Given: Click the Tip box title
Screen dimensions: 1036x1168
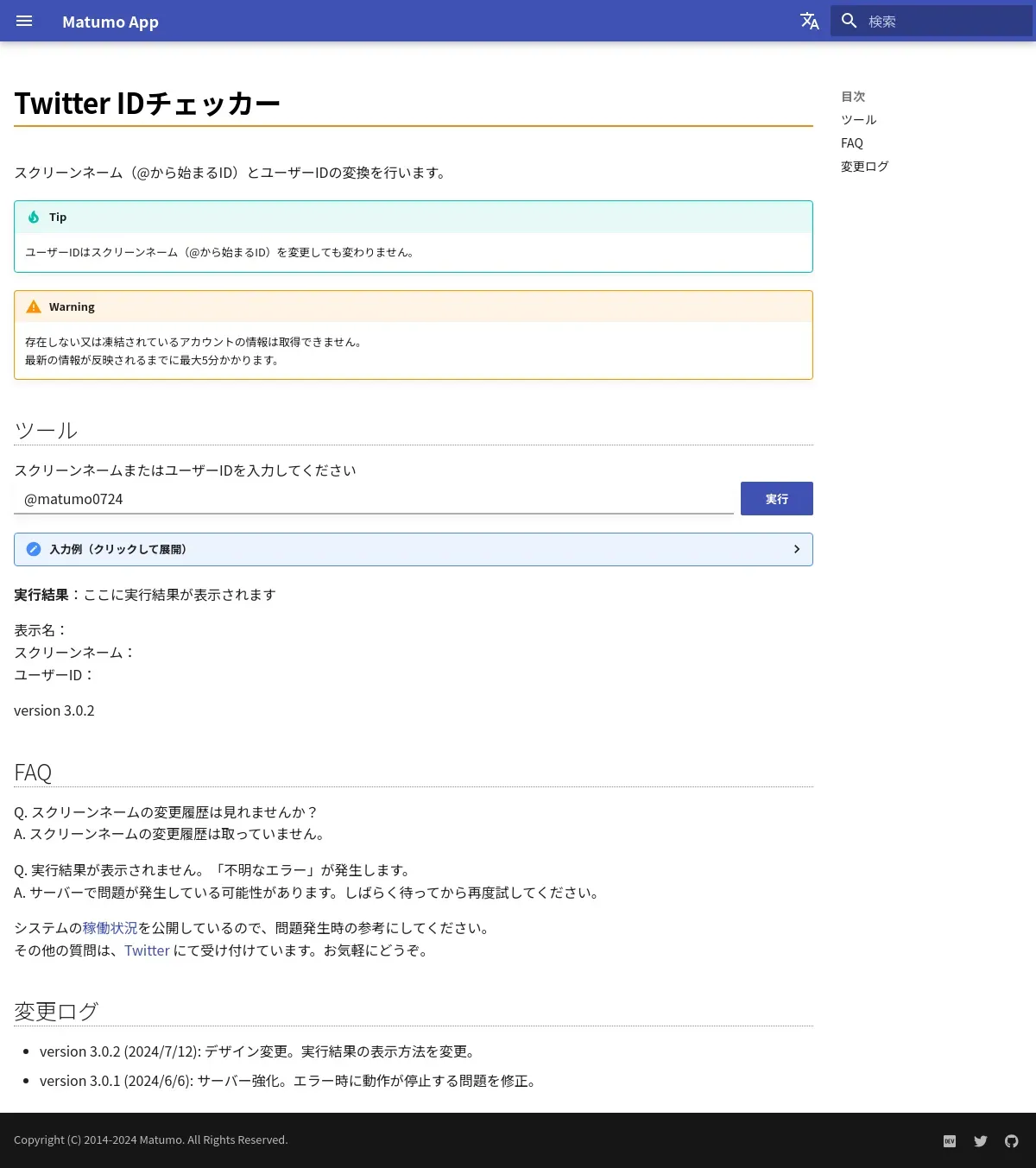Looking at the screenshot, I should click(x=58, y=217).
